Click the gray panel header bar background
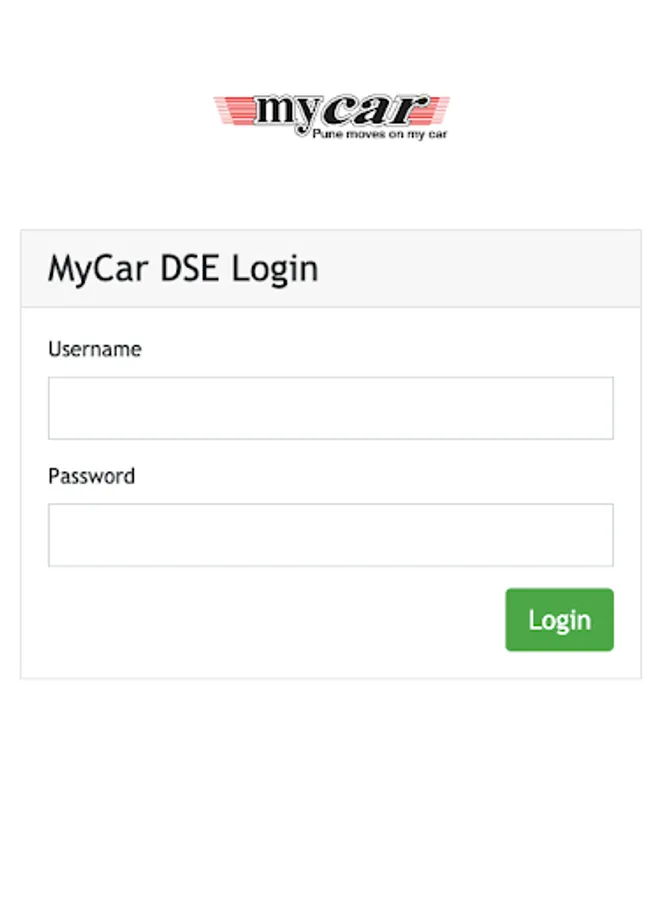661x900 pixels. [x=476, y=269]
